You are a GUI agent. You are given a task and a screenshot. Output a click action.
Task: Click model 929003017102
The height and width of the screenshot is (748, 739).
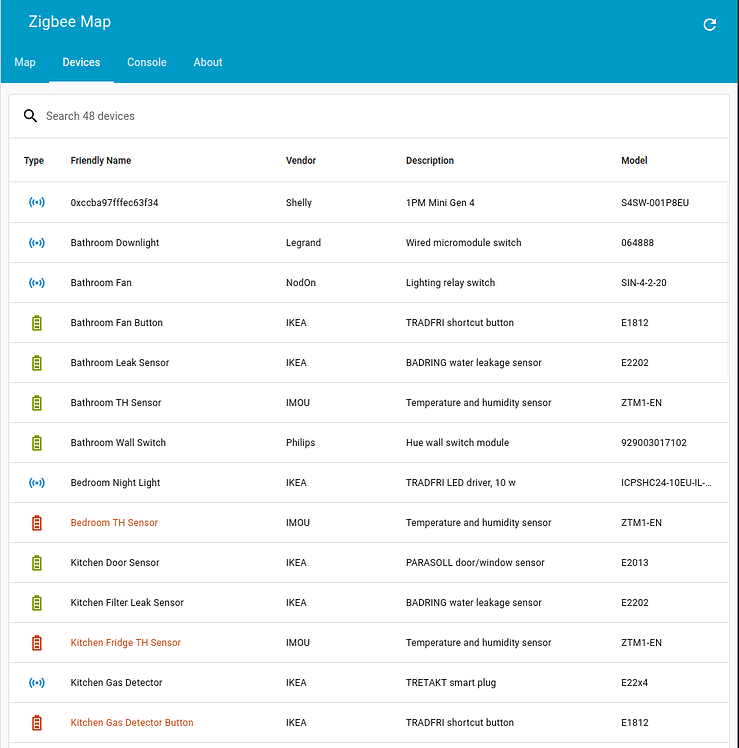point(654,442)
